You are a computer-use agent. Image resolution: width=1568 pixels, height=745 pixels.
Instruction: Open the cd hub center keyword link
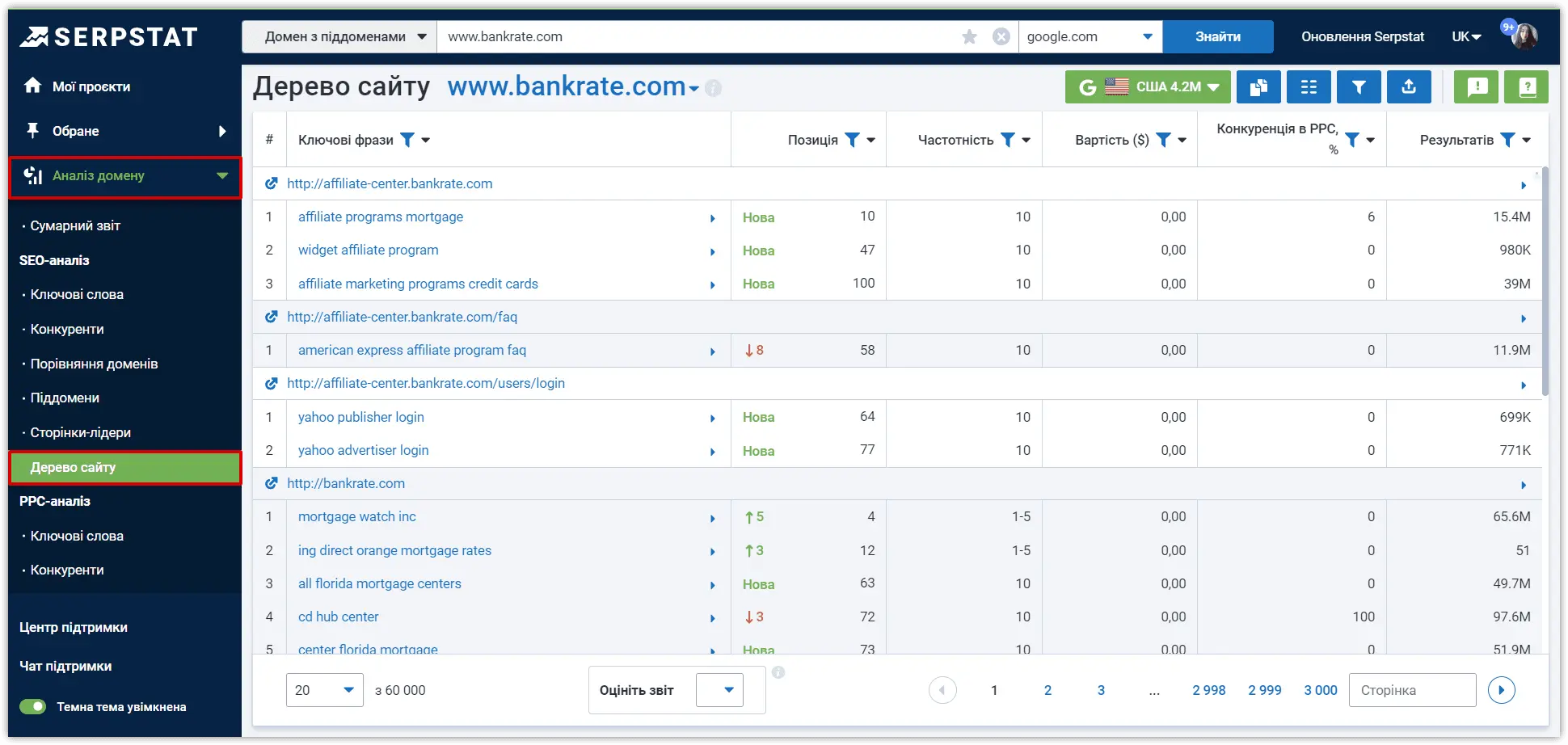click(x=339, y=617)
